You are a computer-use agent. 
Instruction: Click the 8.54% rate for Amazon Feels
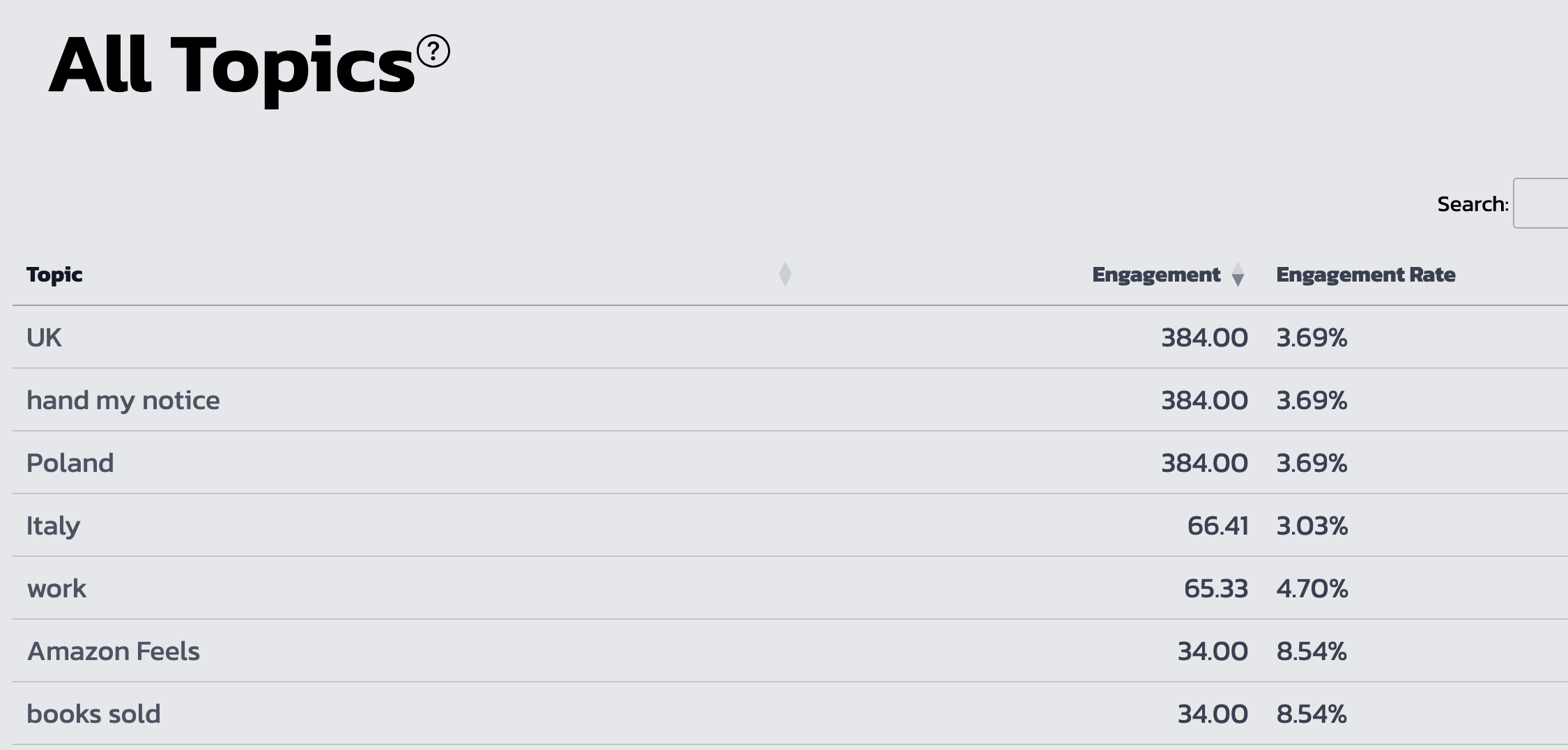(1311, 651)
